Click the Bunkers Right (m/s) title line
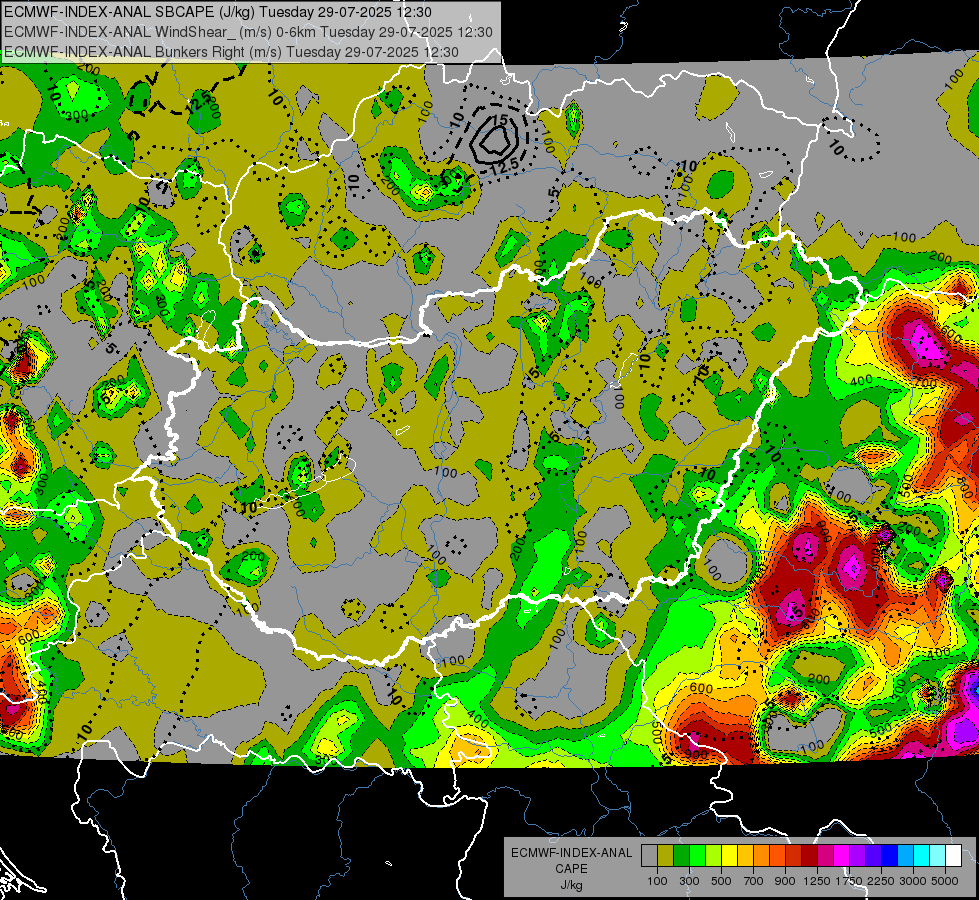The height and width of the screenshot is (900, 979). coord(231,52)
